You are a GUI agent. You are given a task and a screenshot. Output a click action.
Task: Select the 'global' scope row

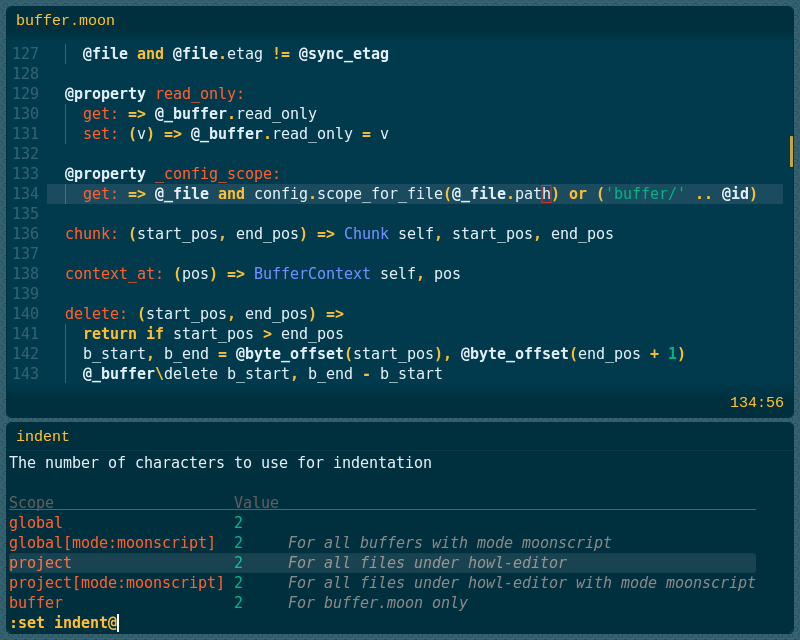pos(36,522)
